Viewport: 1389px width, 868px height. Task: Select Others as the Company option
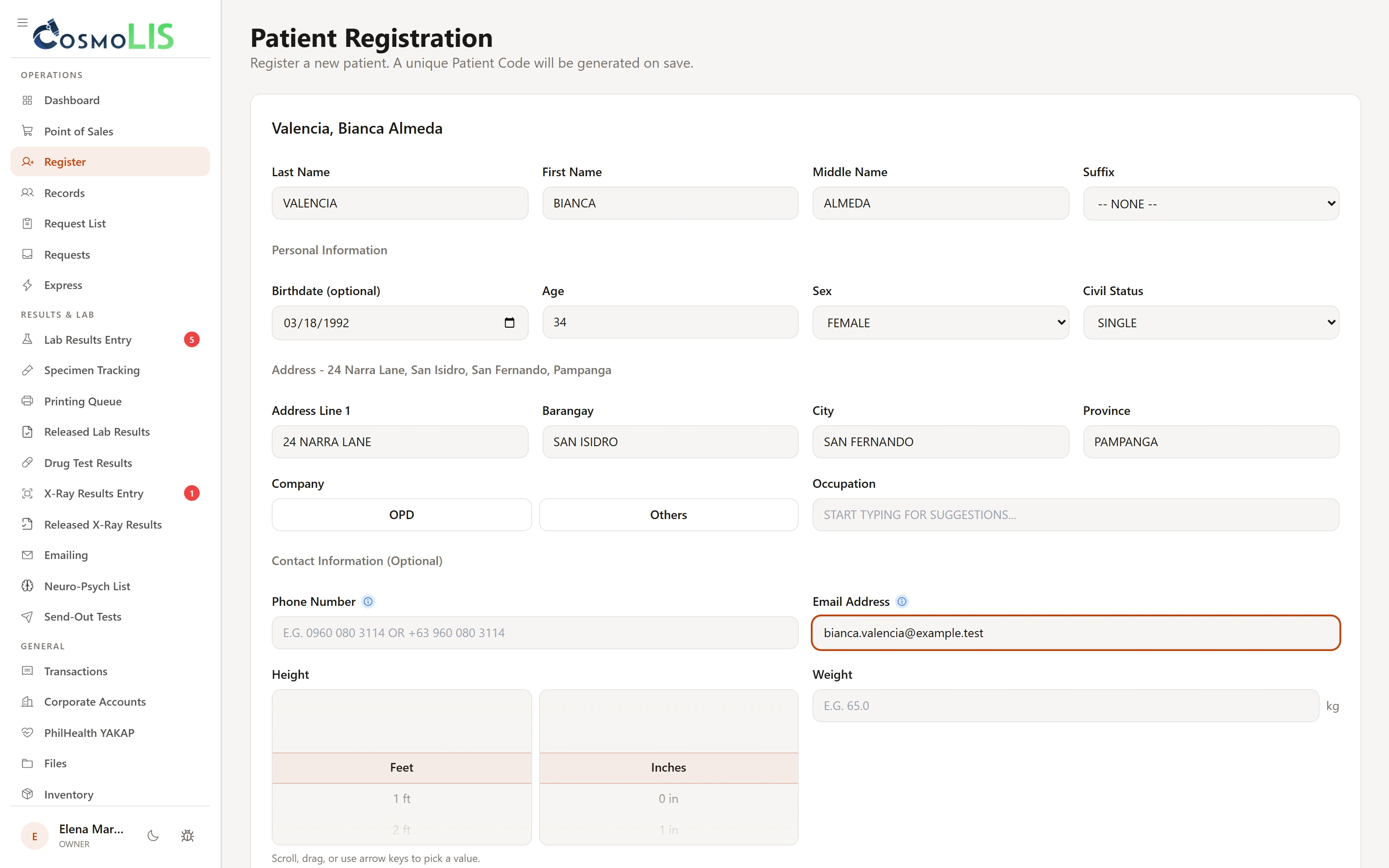668,514
